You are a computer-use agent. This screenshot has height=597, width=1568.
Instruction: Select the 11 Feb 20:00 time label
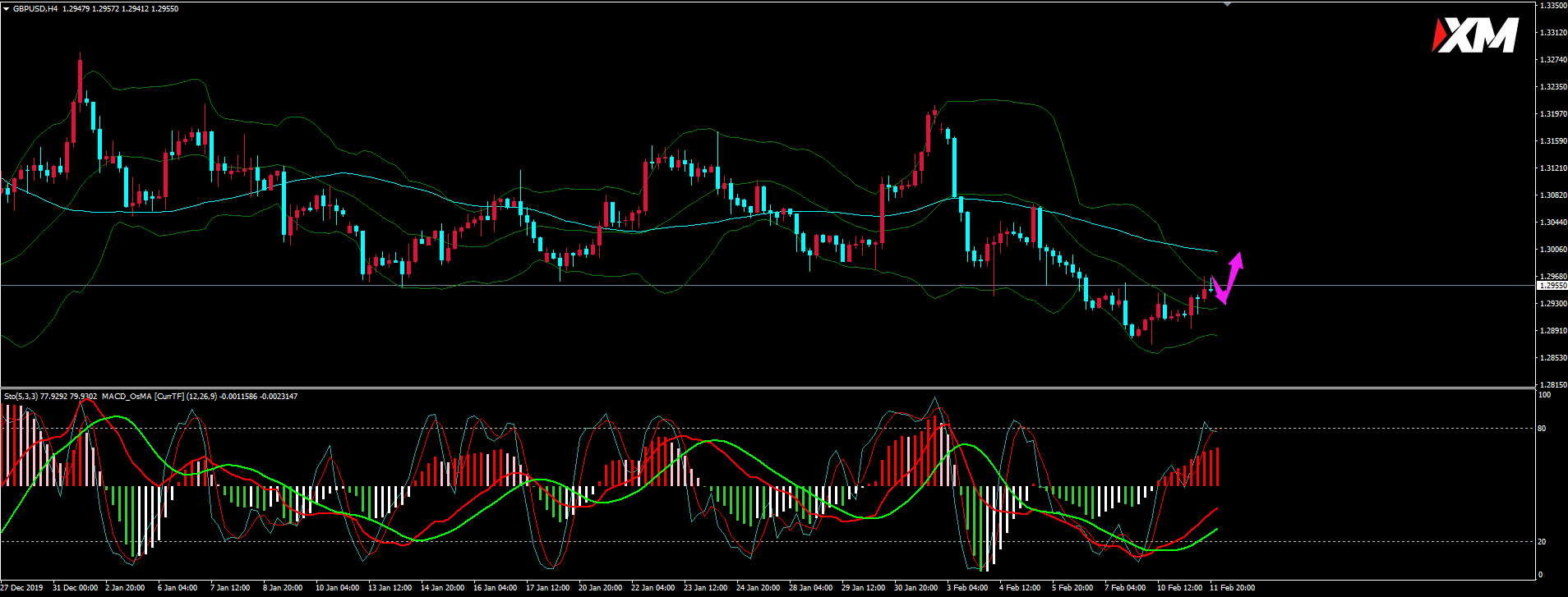1231,588
